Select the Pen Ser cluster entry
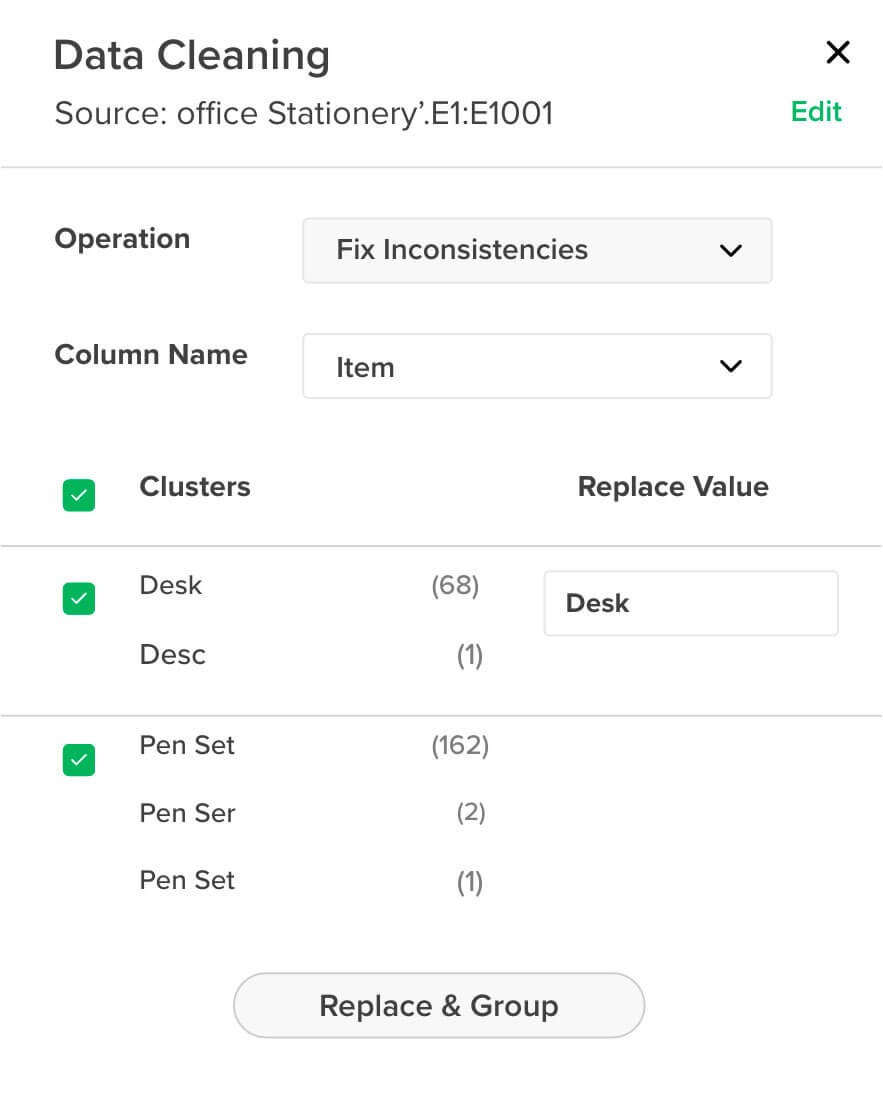The image size is (883, 1093). click(x=187, y=813)
